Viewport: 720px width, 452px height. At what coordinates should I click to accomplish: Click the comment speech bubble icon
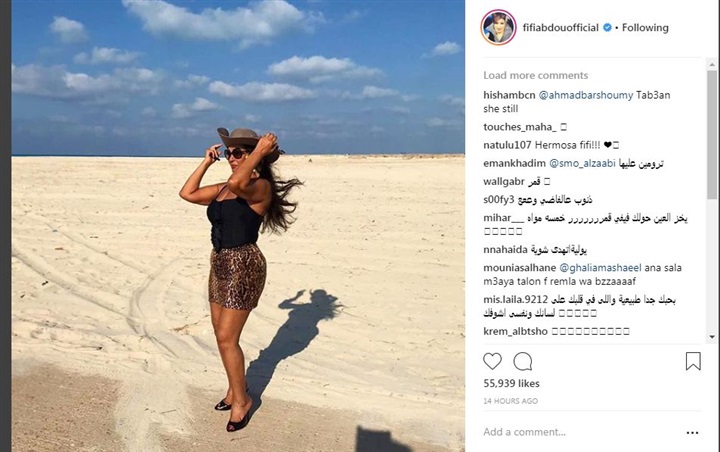(x=523, y=362)
